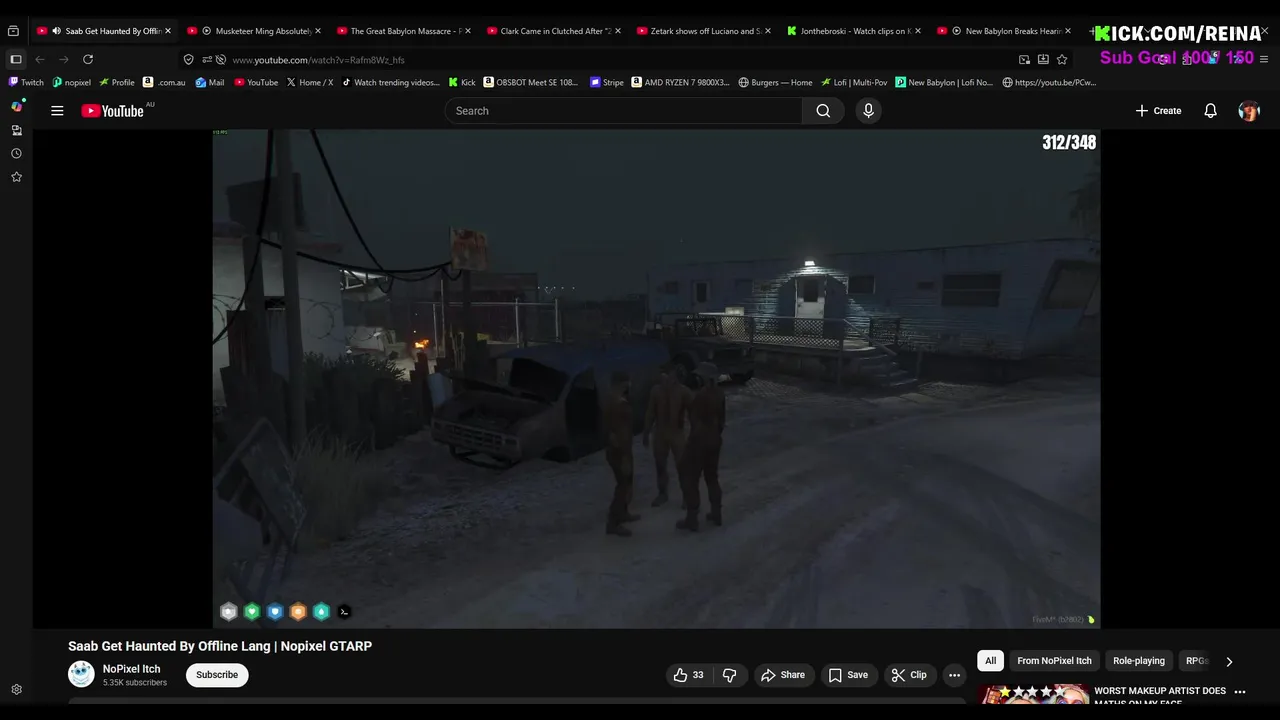Open nopixel bookmark
Screen dimensions: 1280x720
tap(72, 83)
